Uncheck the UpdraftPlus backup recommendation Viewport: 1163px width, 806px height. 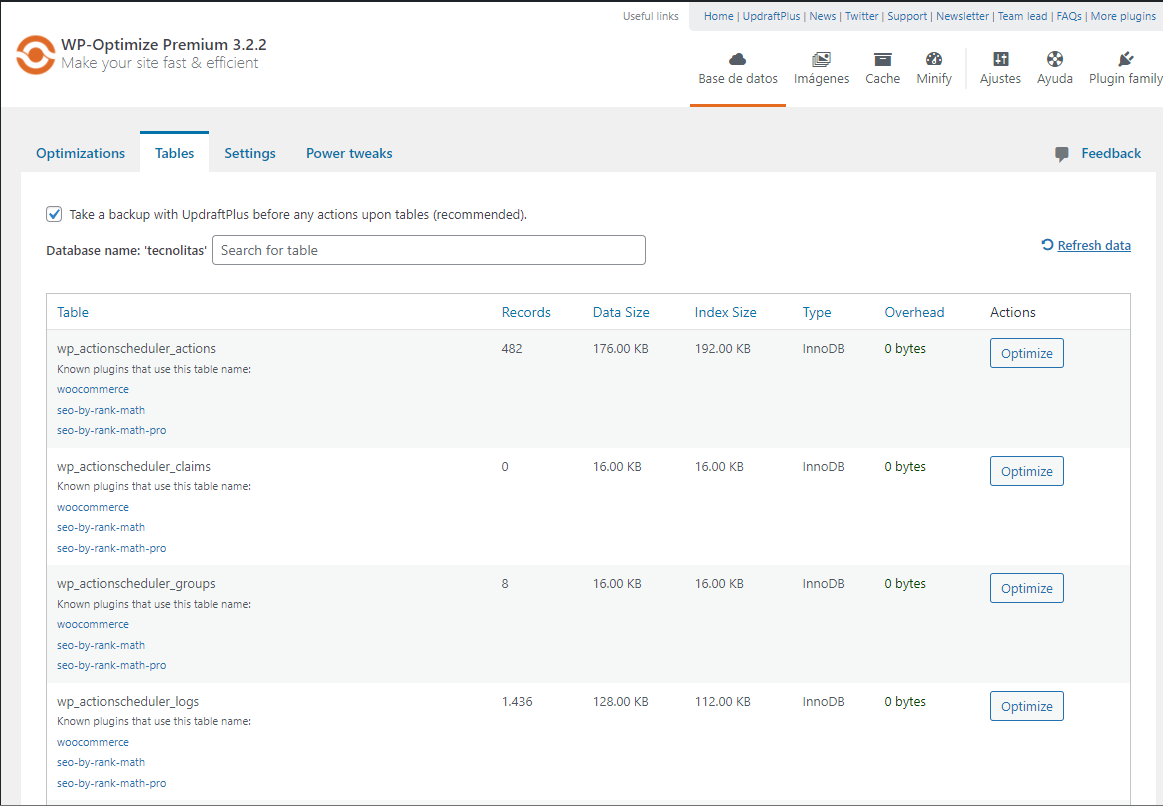53,214
